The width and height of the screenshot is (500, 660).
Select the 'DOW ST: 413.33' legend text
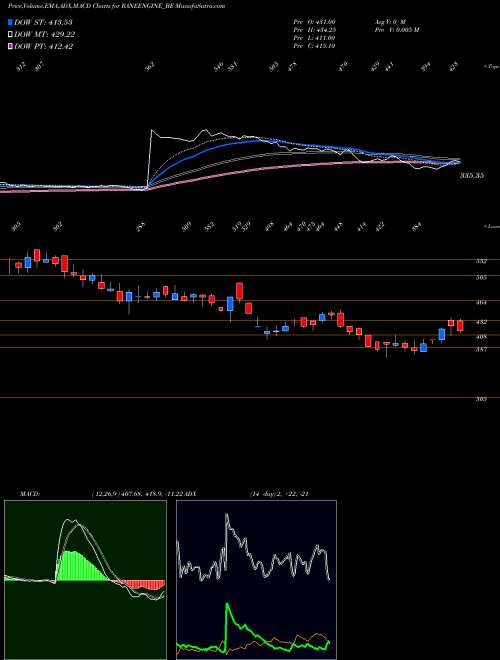coord(43,22)
